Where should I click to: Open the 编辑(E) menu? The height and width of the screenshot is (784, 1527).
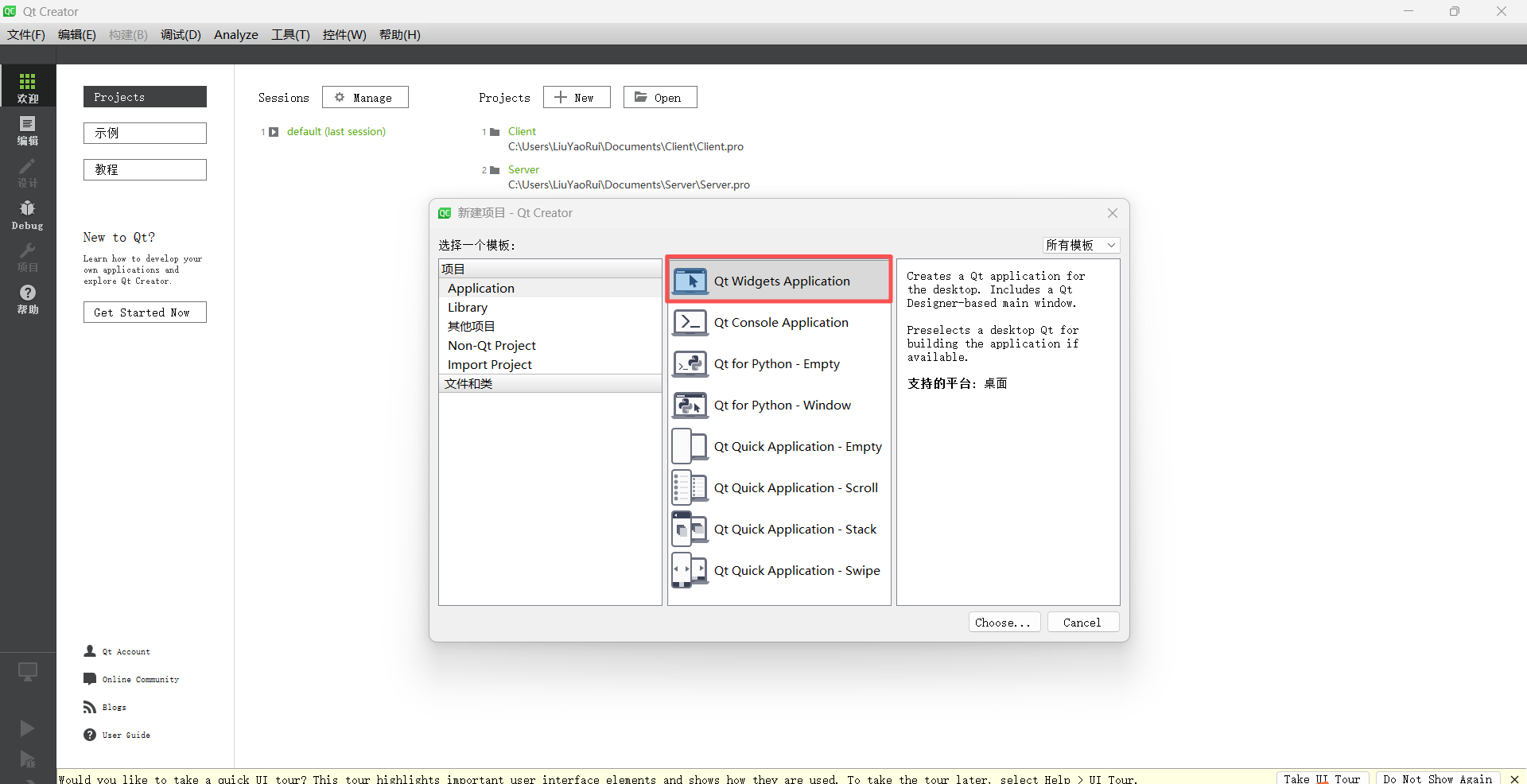tap(77, 34)
